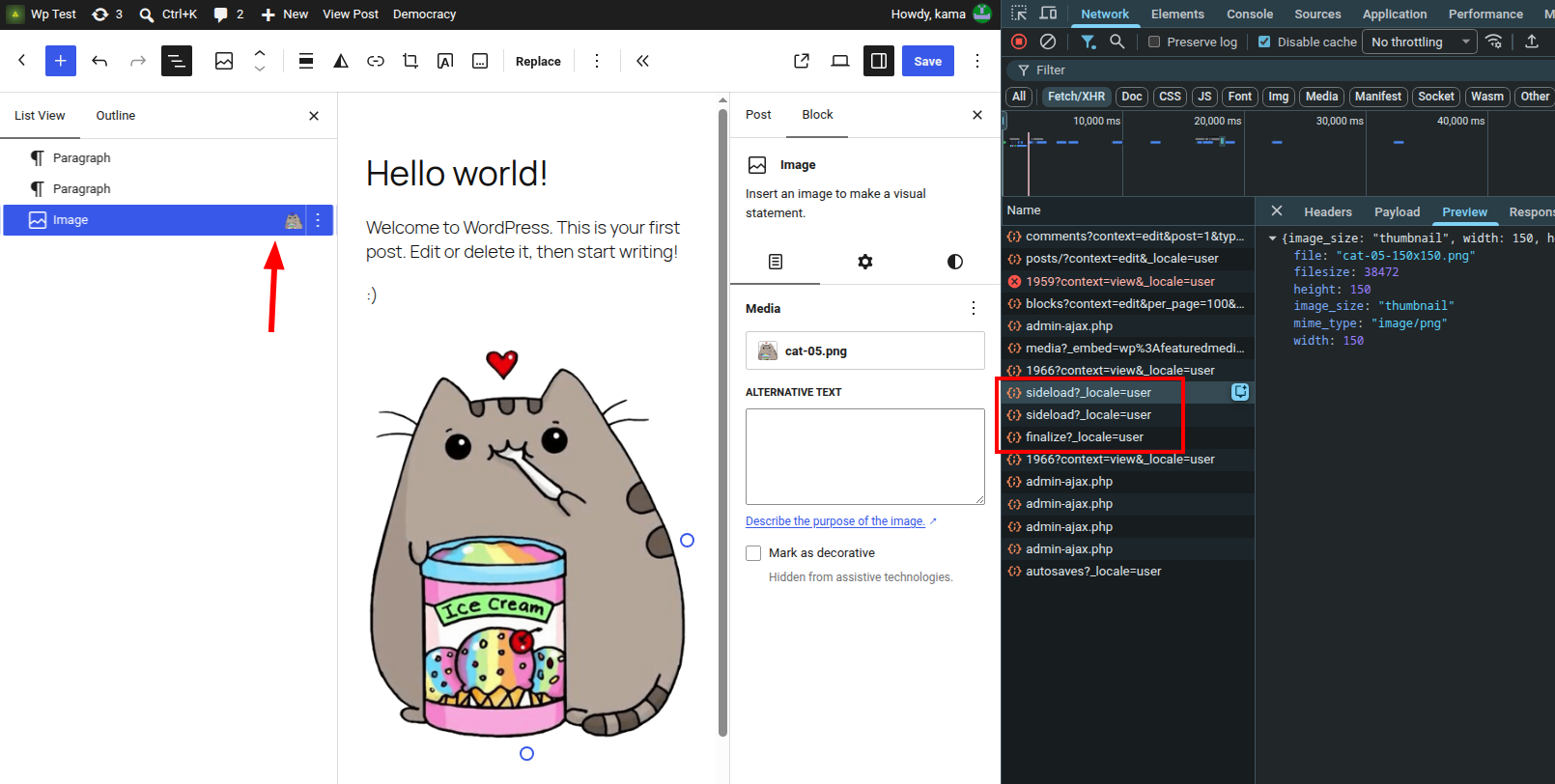Image resolution: width=1555 pixels, height=784 pixels.
Task: Collapse the block toolbar with double chevron
Action: coord(642,61)
